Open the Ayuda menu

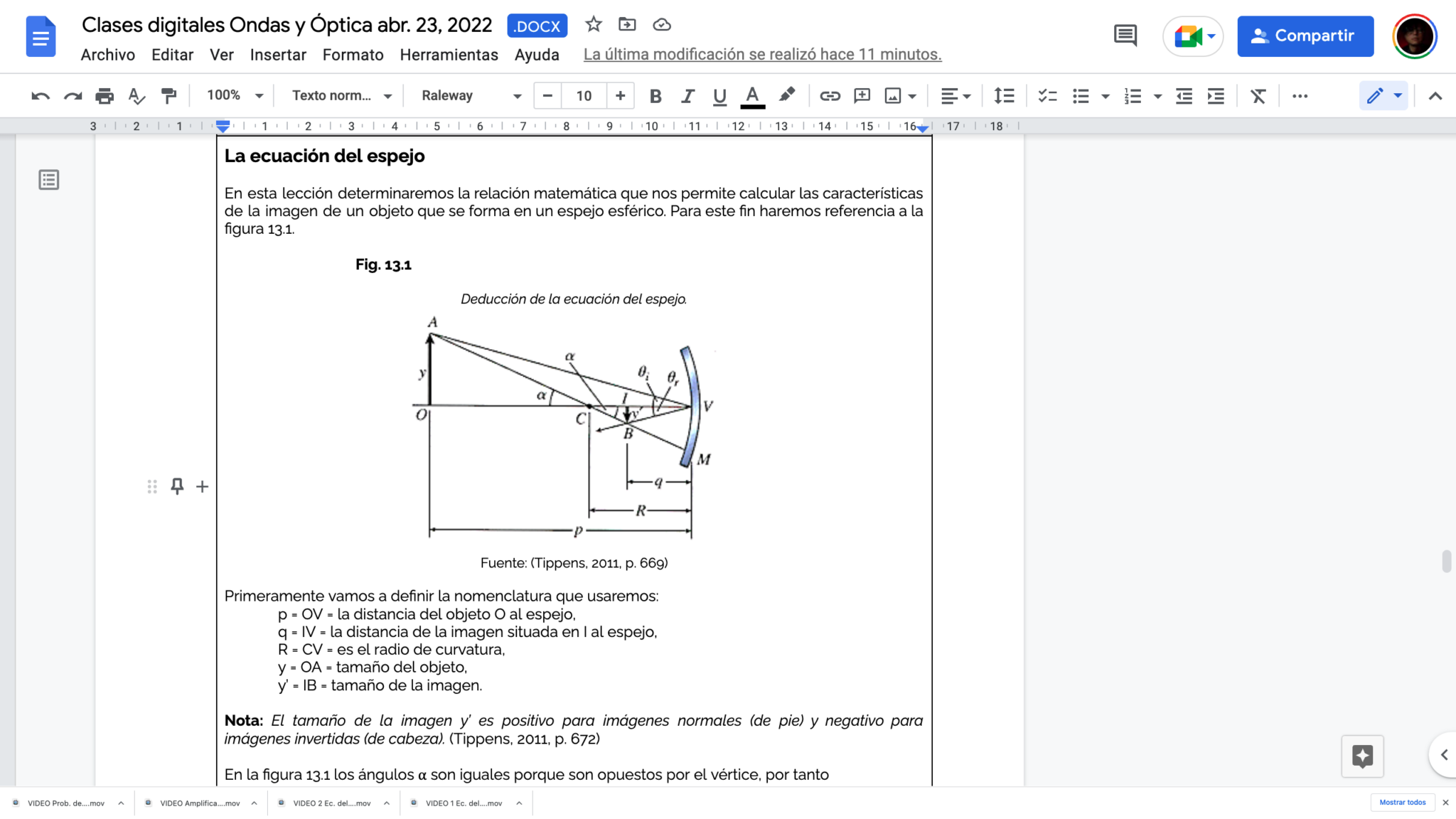pos(537,55)
